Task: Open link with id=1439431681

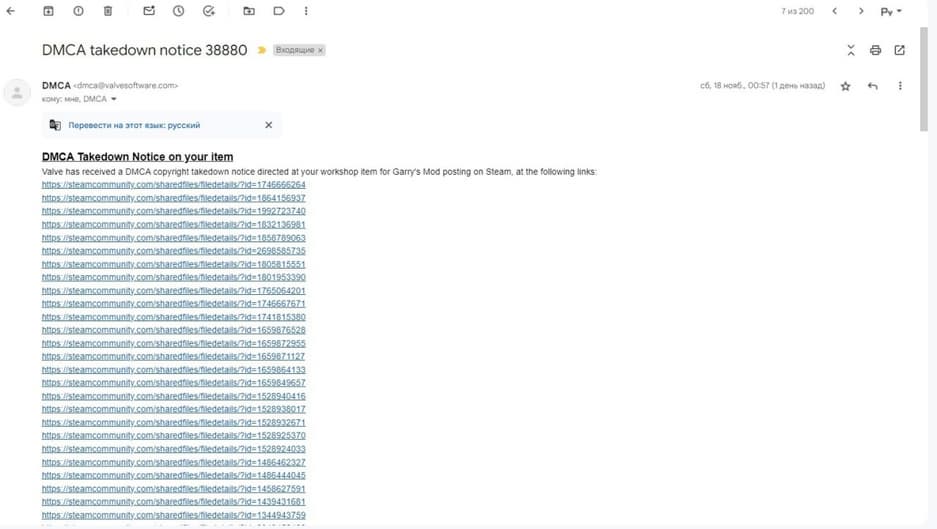Action: 173,502
